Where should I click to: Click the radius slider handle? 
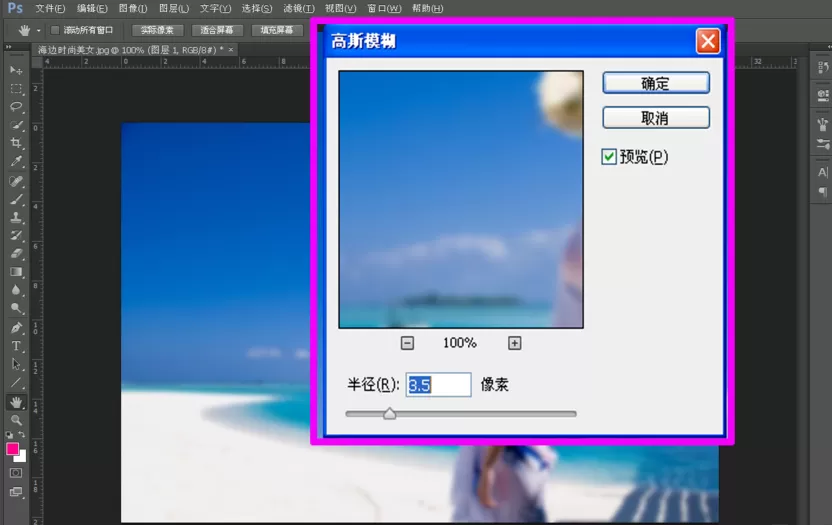389,413
